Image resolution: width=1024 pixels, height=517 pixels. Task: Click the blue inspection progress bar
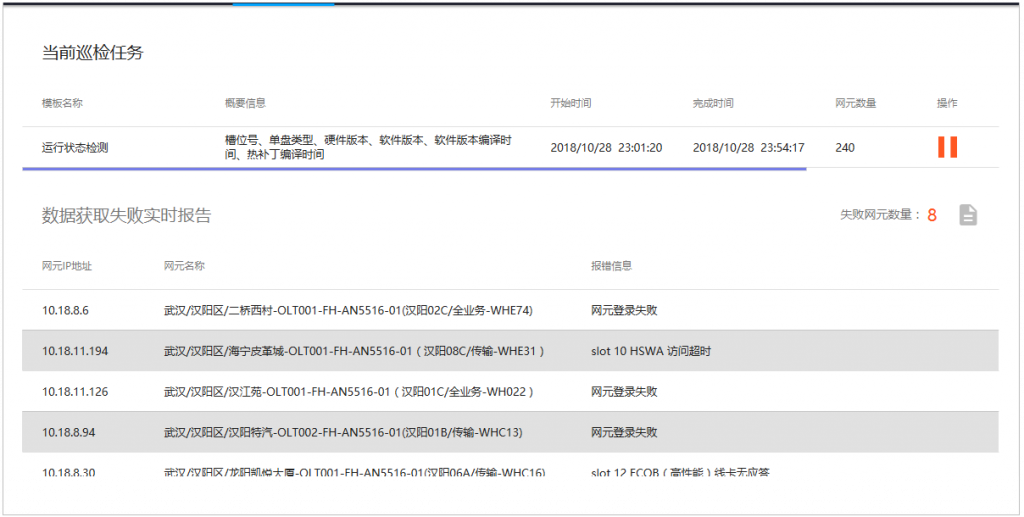414,169
